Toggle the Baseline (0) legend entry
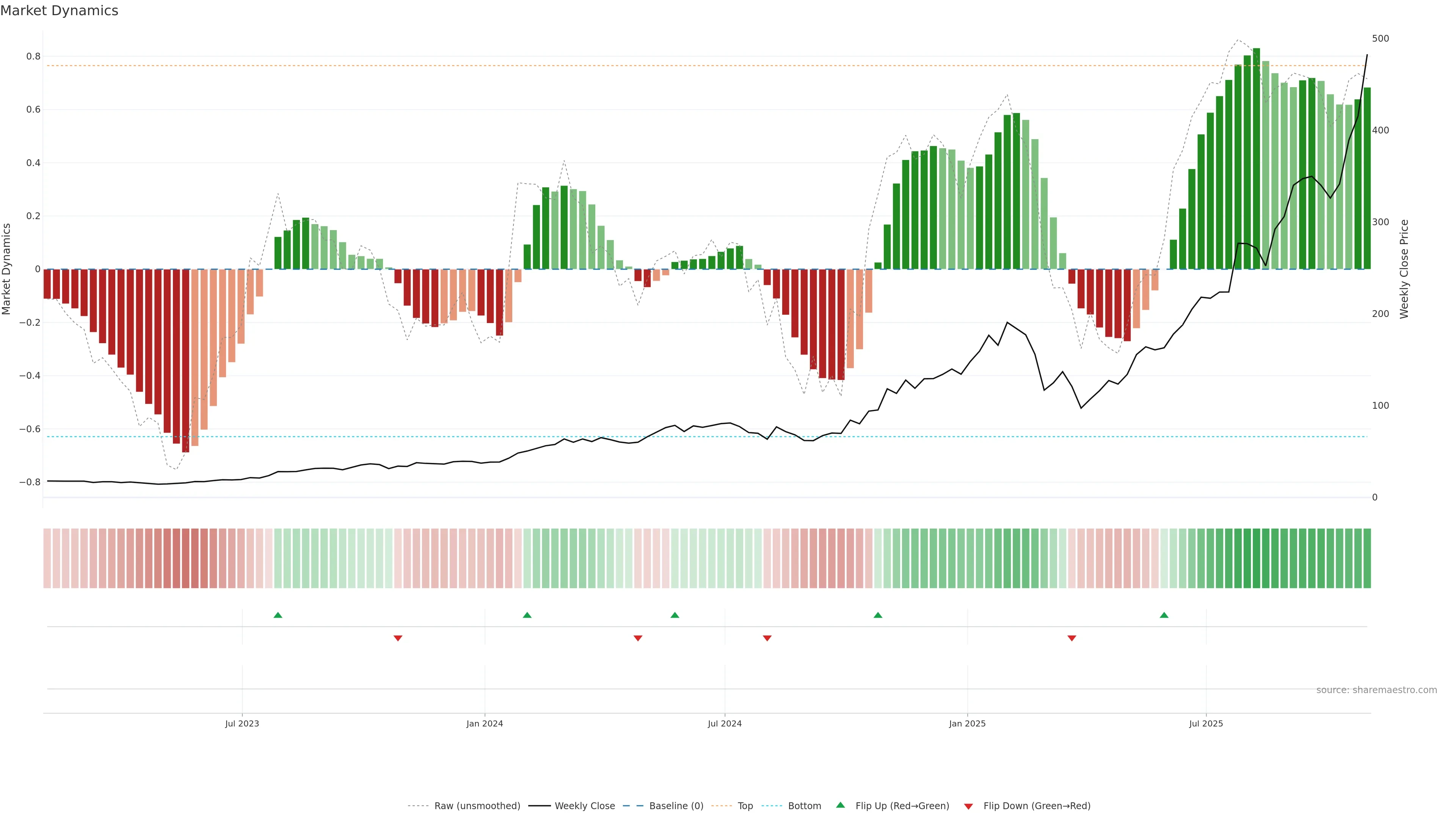Image resolution: width=1456 pixels, height=819 pixels. coord(676,806)
